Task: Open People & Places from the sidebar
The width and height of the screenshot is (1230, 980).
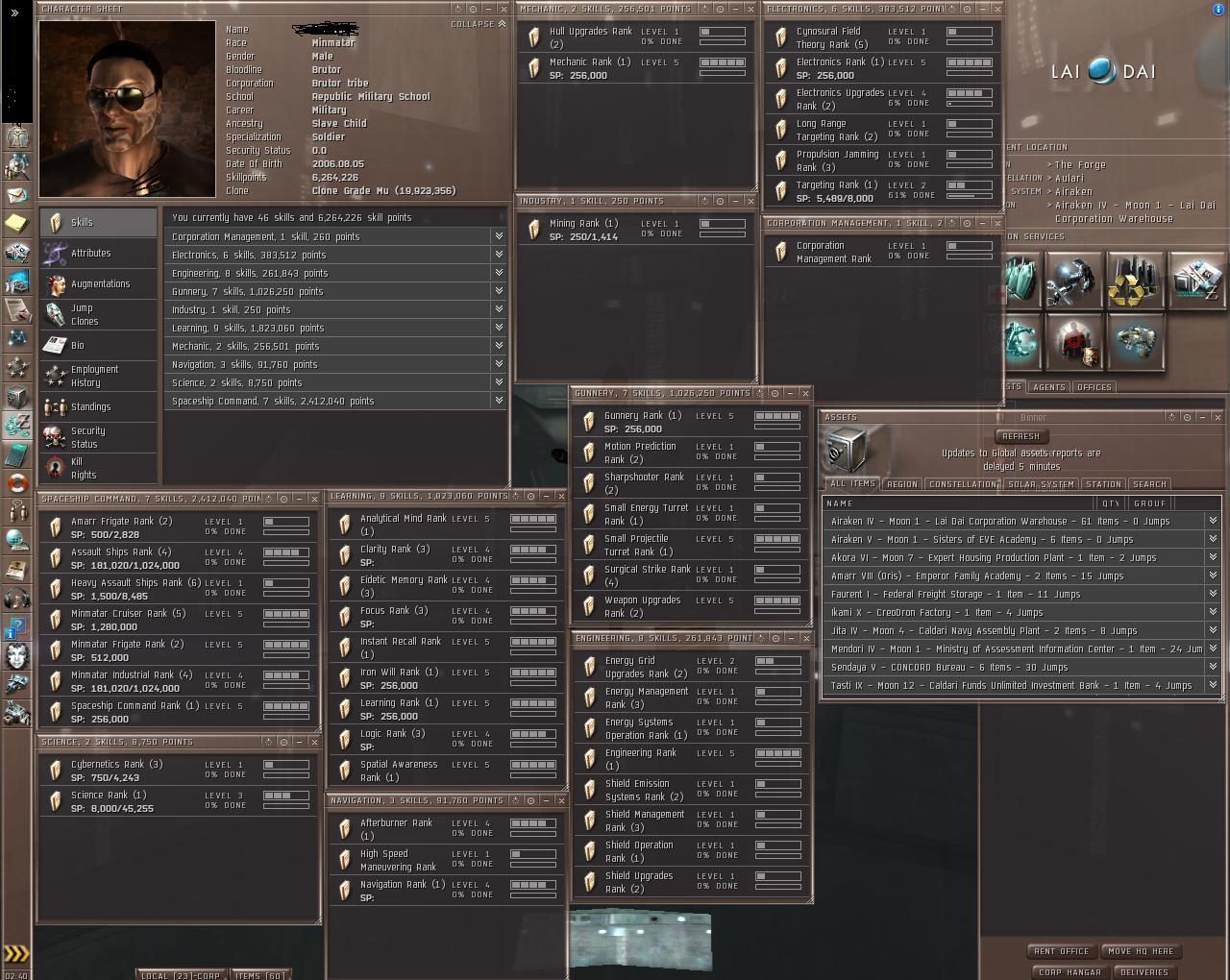Action: pos(16,166)
